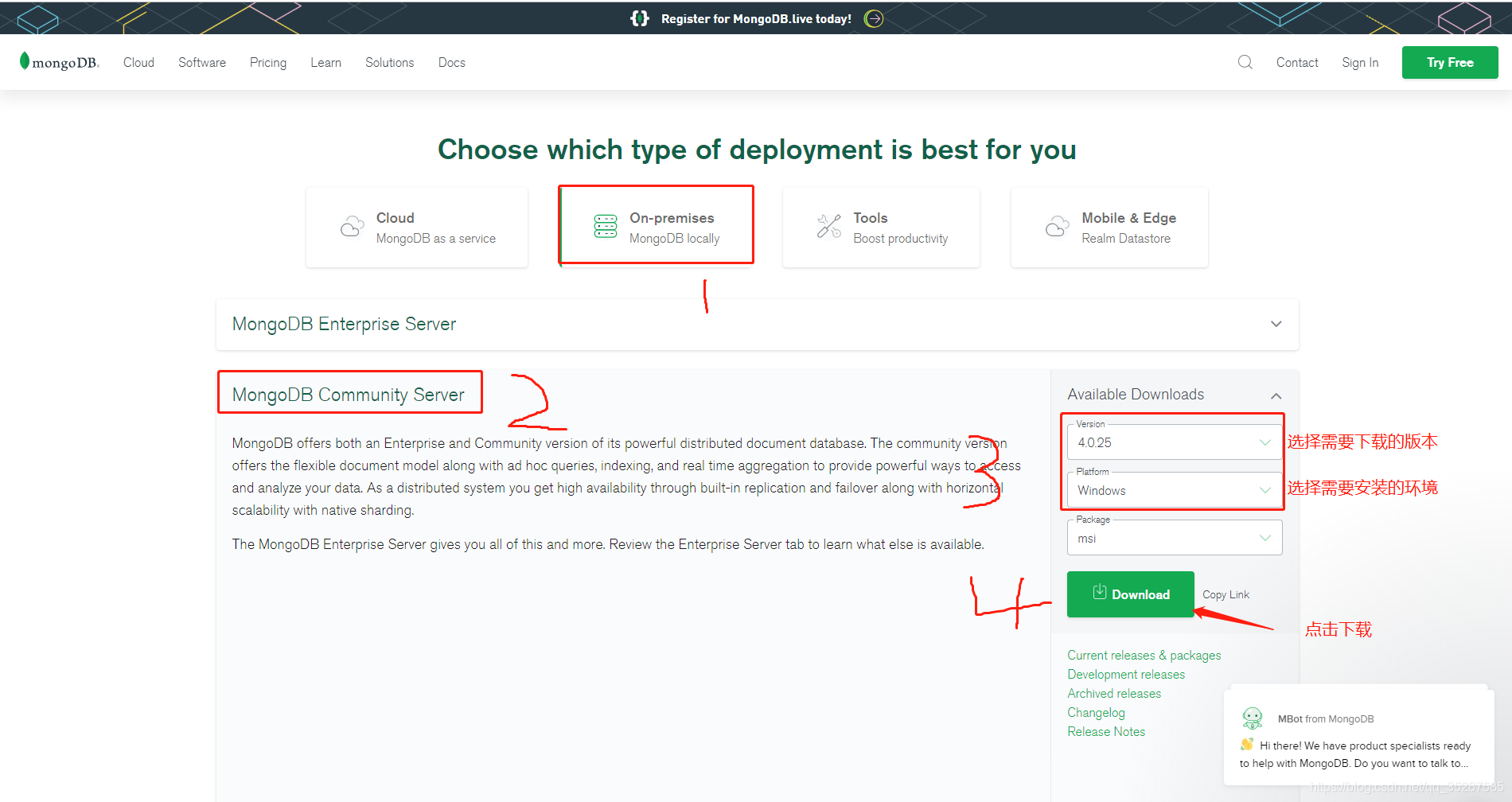Select the Mobile & Edge Realm Datastore tab
Image resolution: width=1512 pixels, height=802 pixels.
[1109, 228]
